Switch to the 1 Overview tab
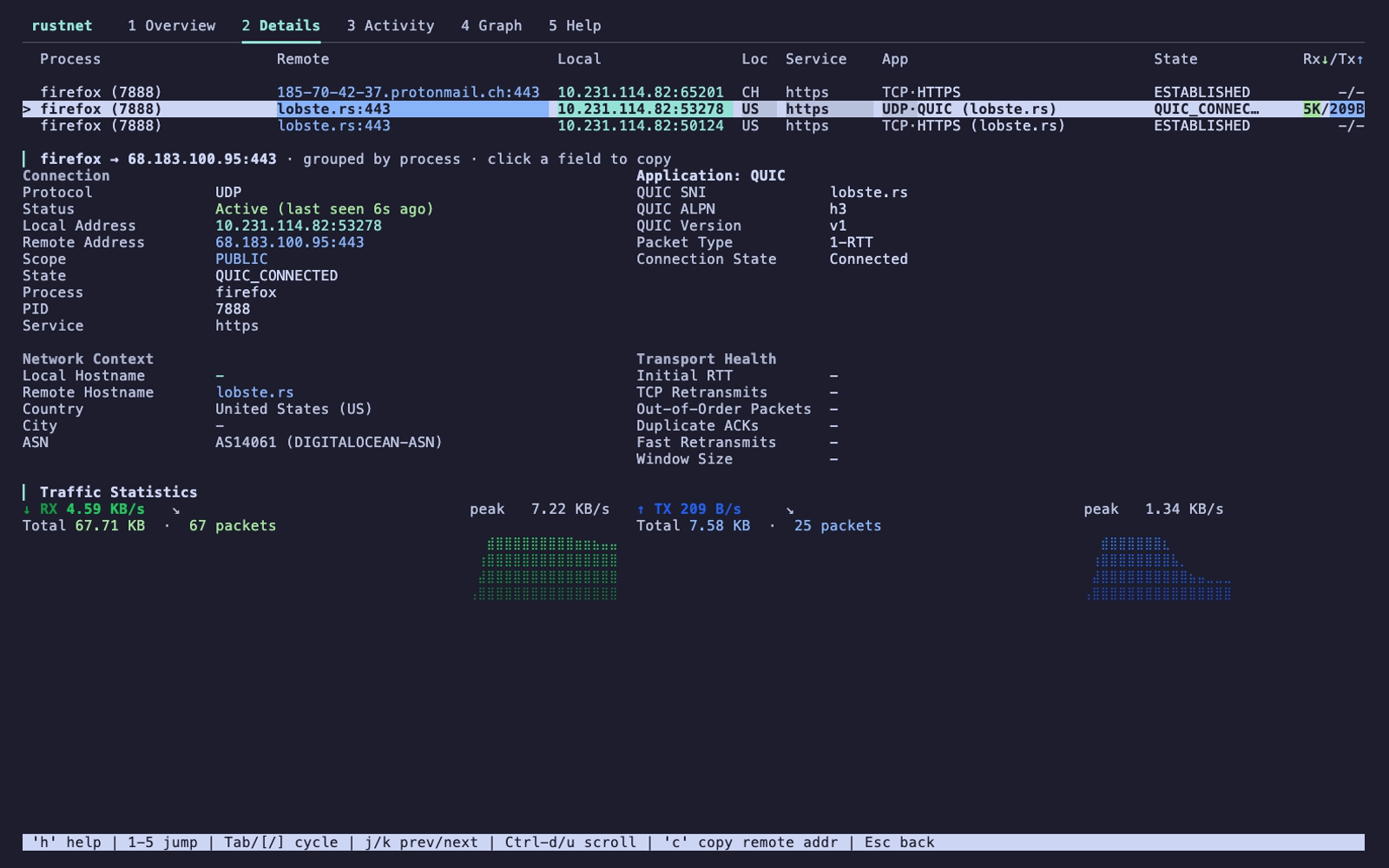The height and width of the screenshot is (868, 1389). click(x=171, y=26)
